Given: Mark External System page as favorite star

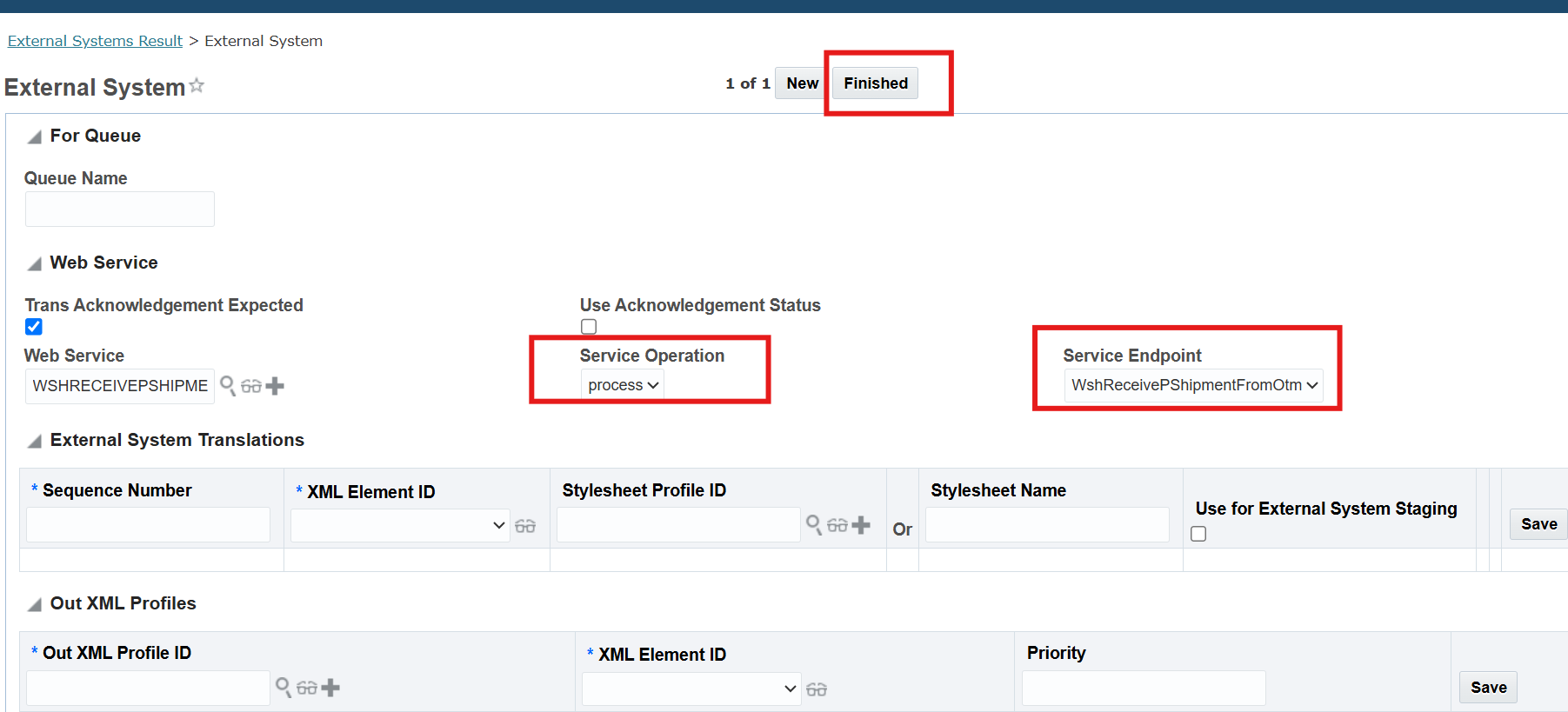Looking at the screenshot, I should pos(197,85).
